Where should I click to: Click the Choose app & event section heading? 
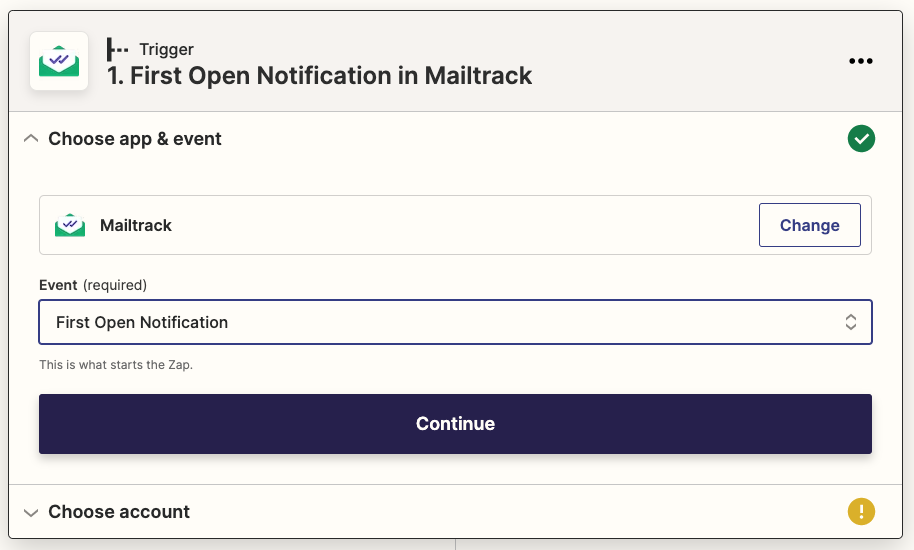135,139
